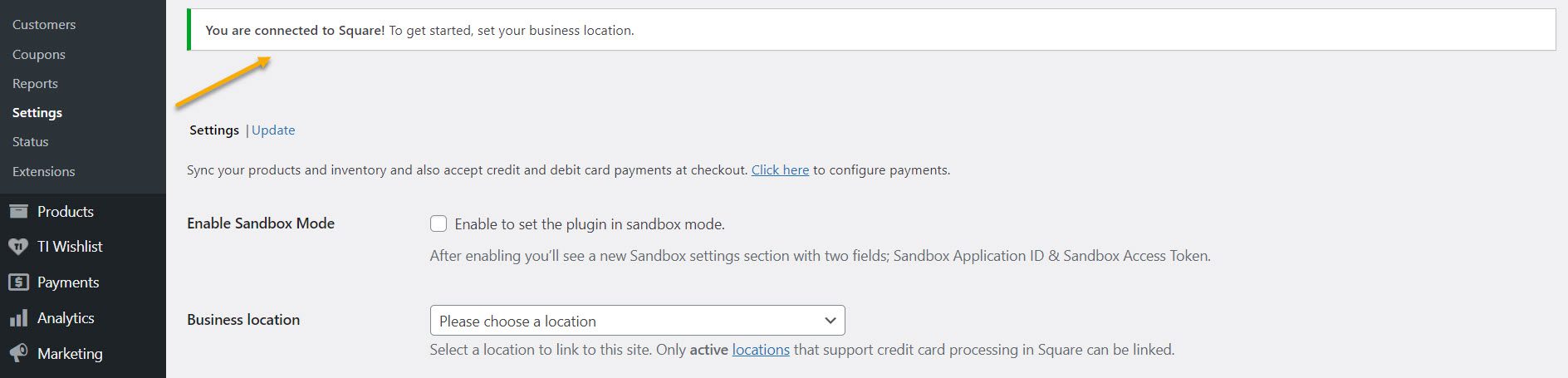Enable the Sandbox Mode checkbox

click(x=439, y=223)
